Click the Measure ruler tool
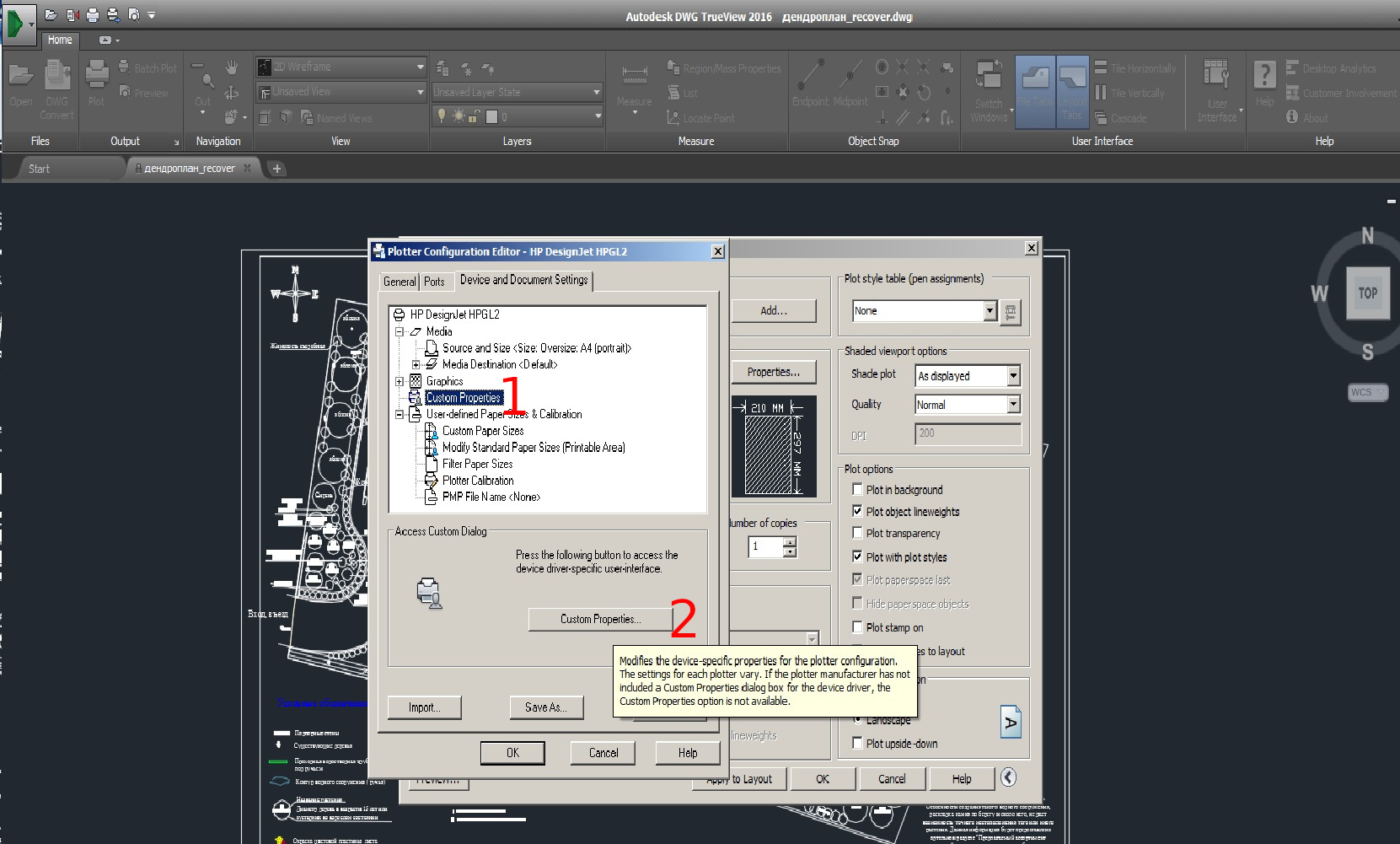 coord(634,84)
